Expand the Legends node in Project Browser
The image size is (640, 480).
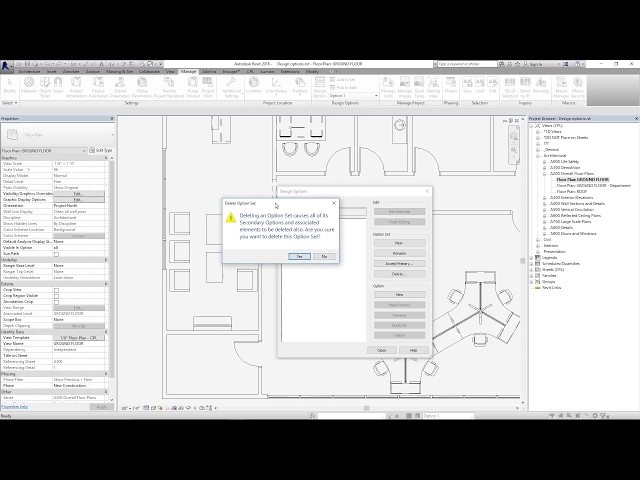coord(531,258)
